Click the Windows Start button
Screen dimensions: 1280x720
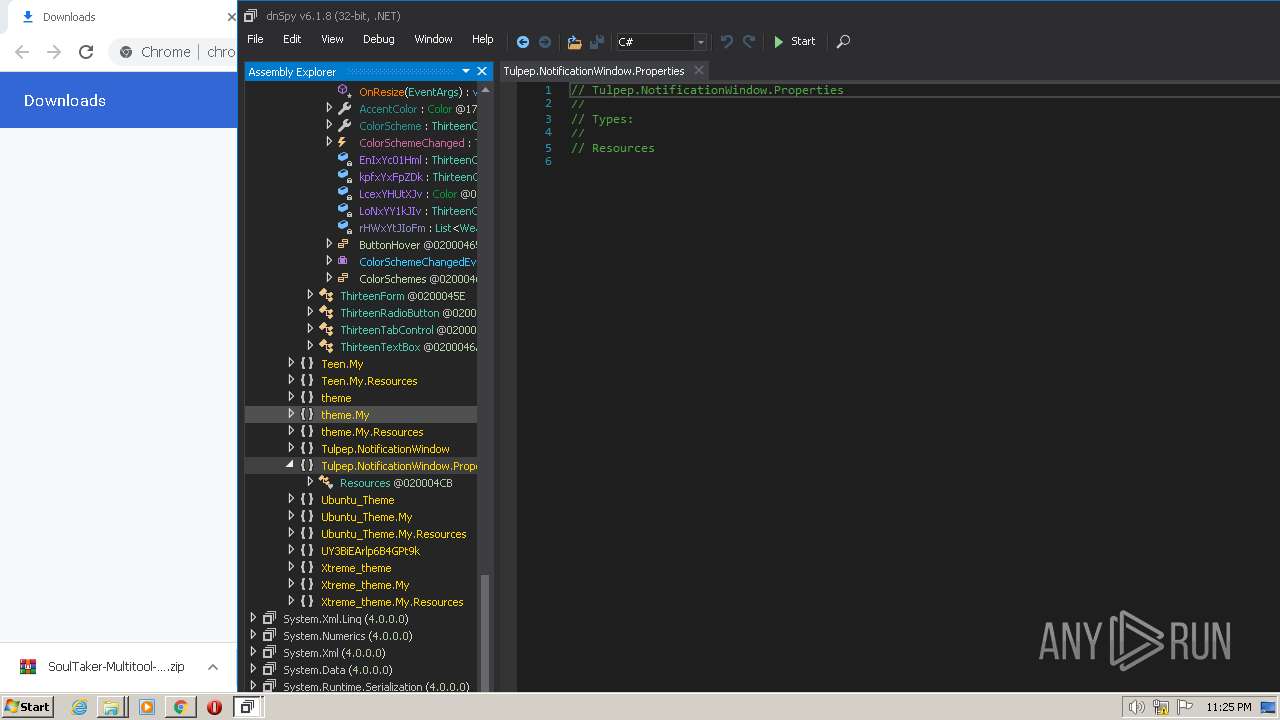click(x=27, y=706)
